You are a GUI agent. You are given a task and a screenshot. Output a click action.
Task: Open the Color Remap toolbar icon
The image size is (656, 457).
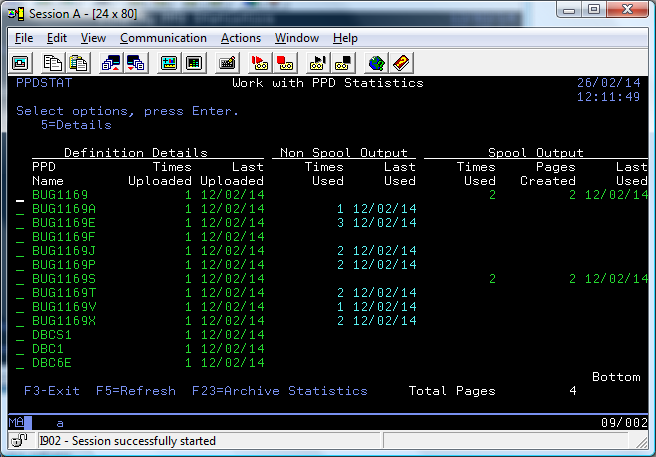click(169, 63)
